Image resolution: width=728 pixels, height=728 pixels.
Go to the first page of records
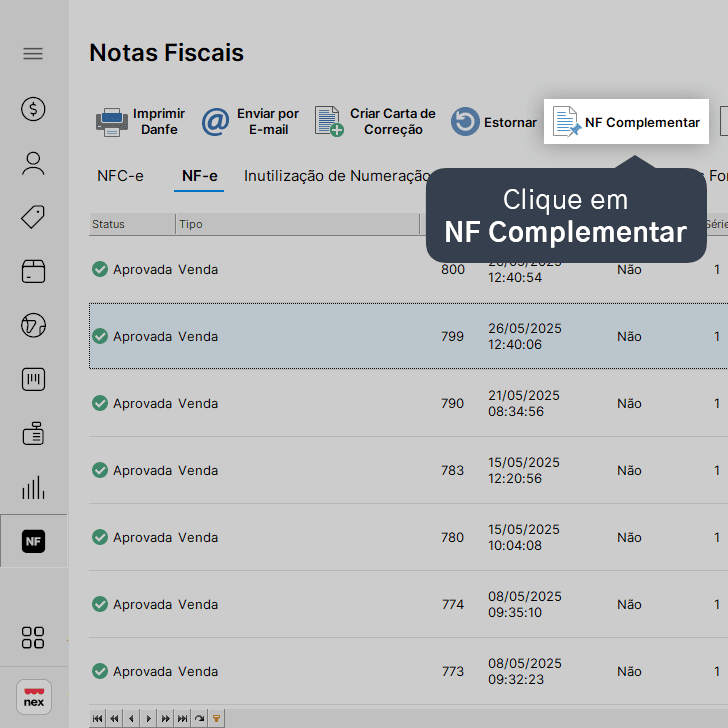[98, 719]
